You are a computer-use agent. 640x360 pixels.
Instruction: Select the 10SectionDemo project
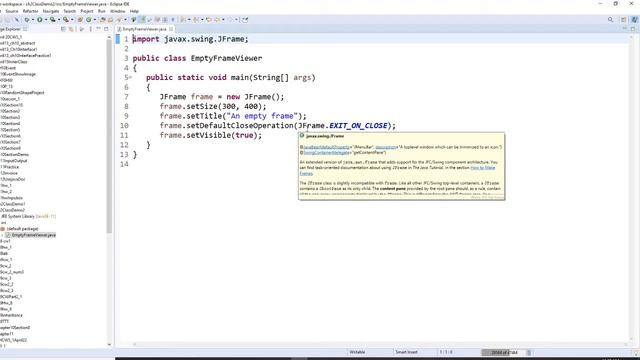point(14,155)
